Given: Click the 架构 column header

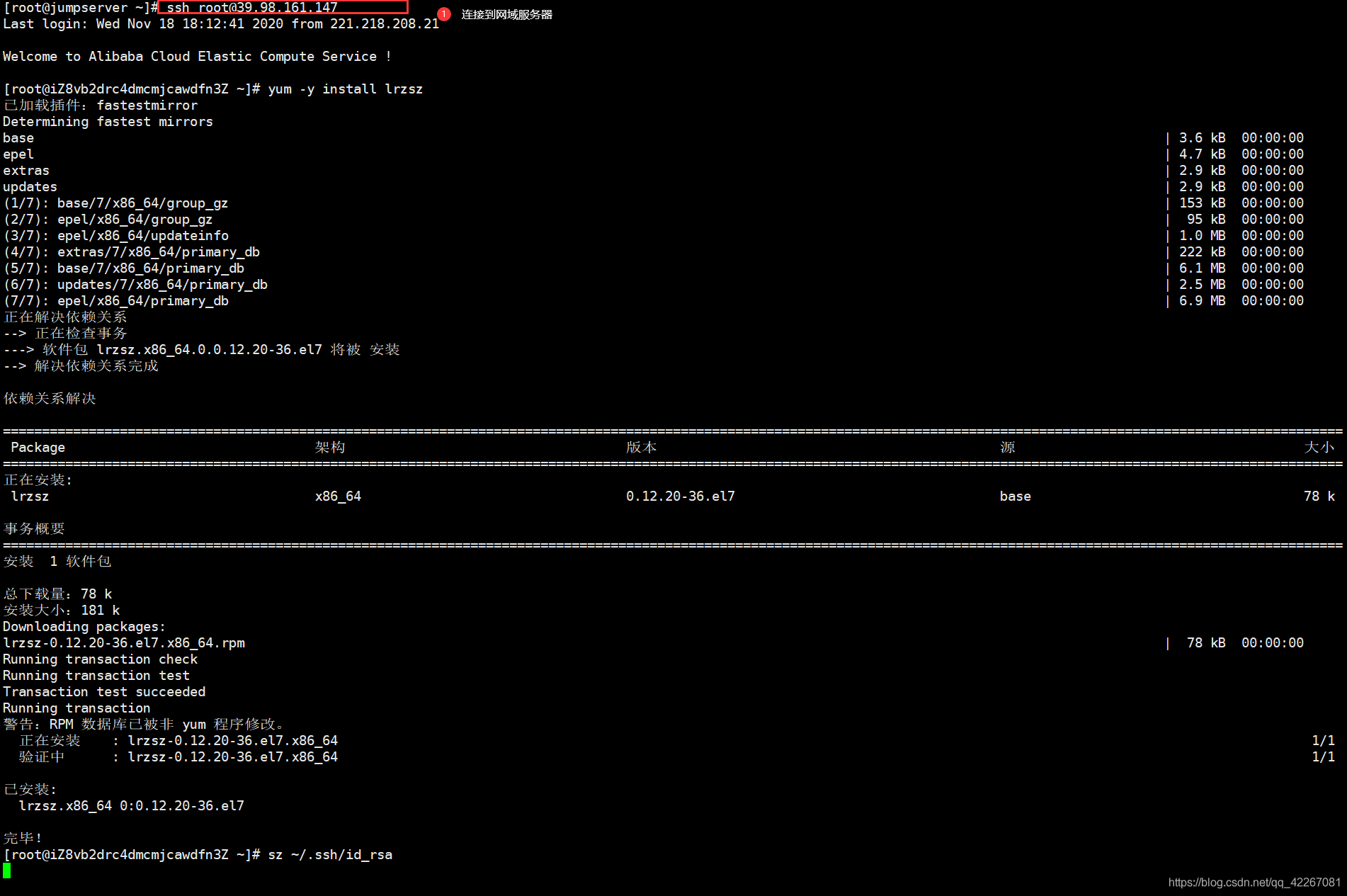Looking at the screenshot, I should pyautogui.click(x=330, y=447).
